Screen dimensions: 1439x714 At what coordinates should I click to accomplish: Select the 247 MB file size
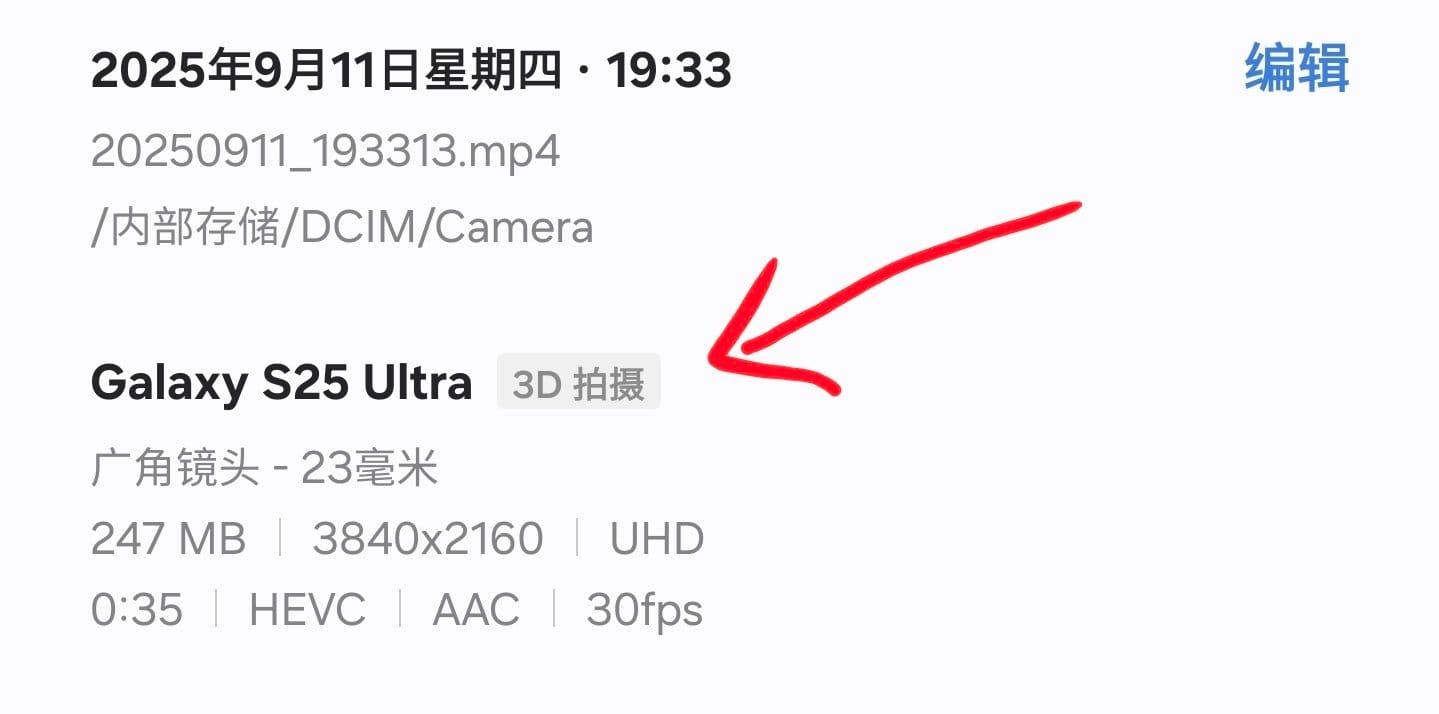point(168,539)
